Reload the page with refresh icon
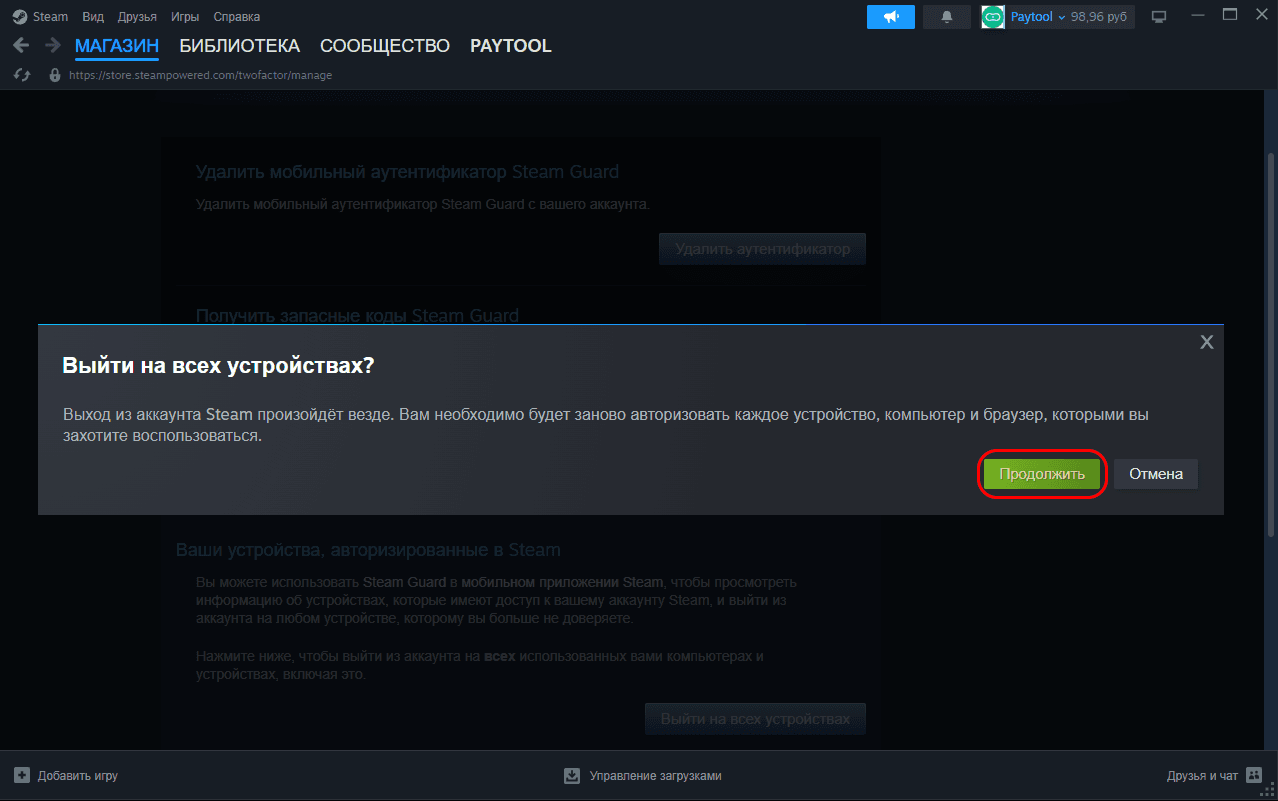Image resolution: width=1278 pixels, height=801 pixels. click(x=22, y=75)
